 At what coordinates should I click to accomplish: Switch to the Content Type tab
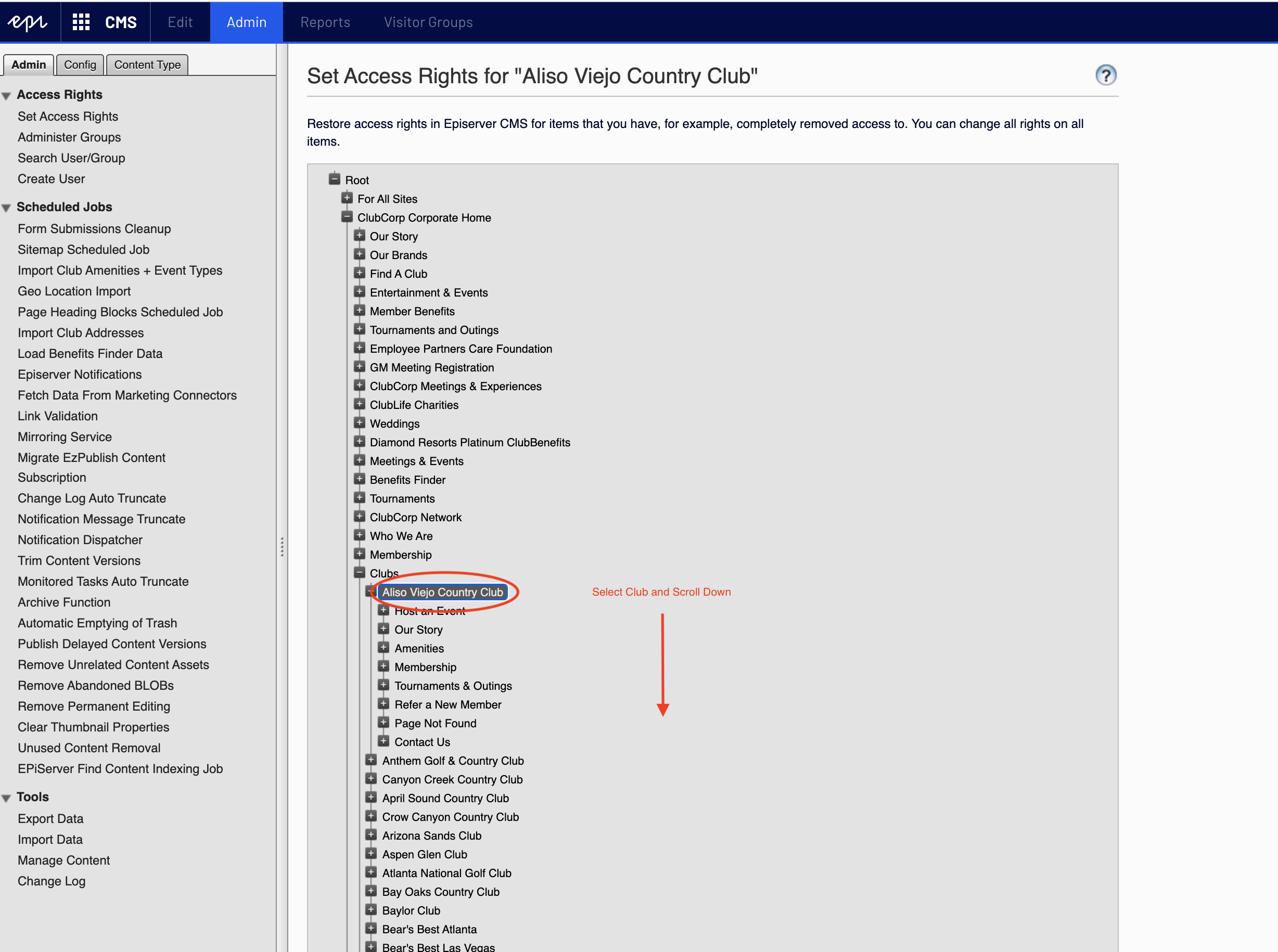(147, 65)
